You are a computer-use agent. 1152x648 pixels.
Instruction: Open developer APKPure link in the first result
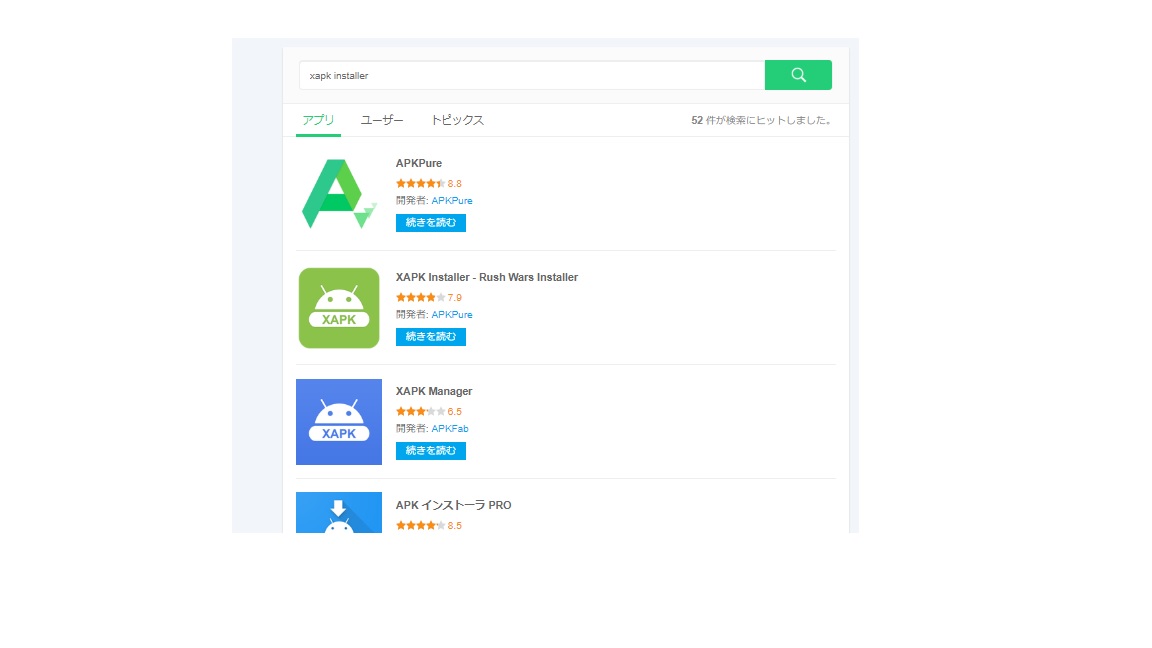[452, 201]
